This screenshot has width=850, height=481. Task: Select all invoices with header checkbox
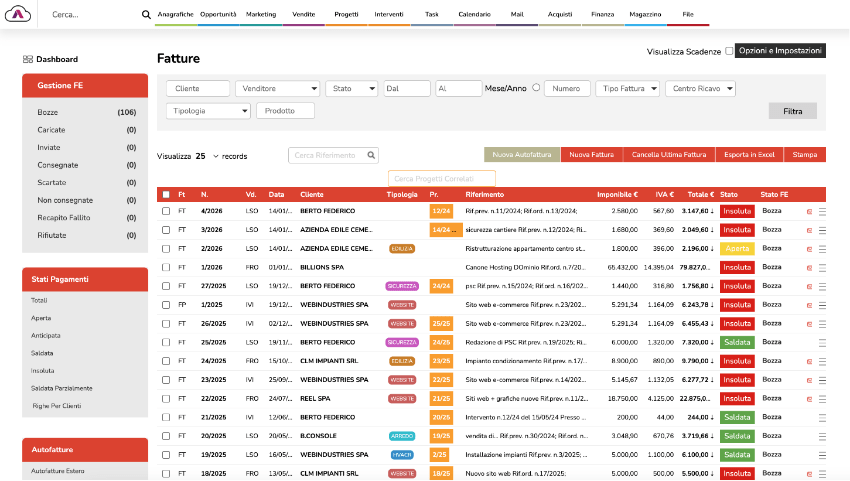coord(166,194)
